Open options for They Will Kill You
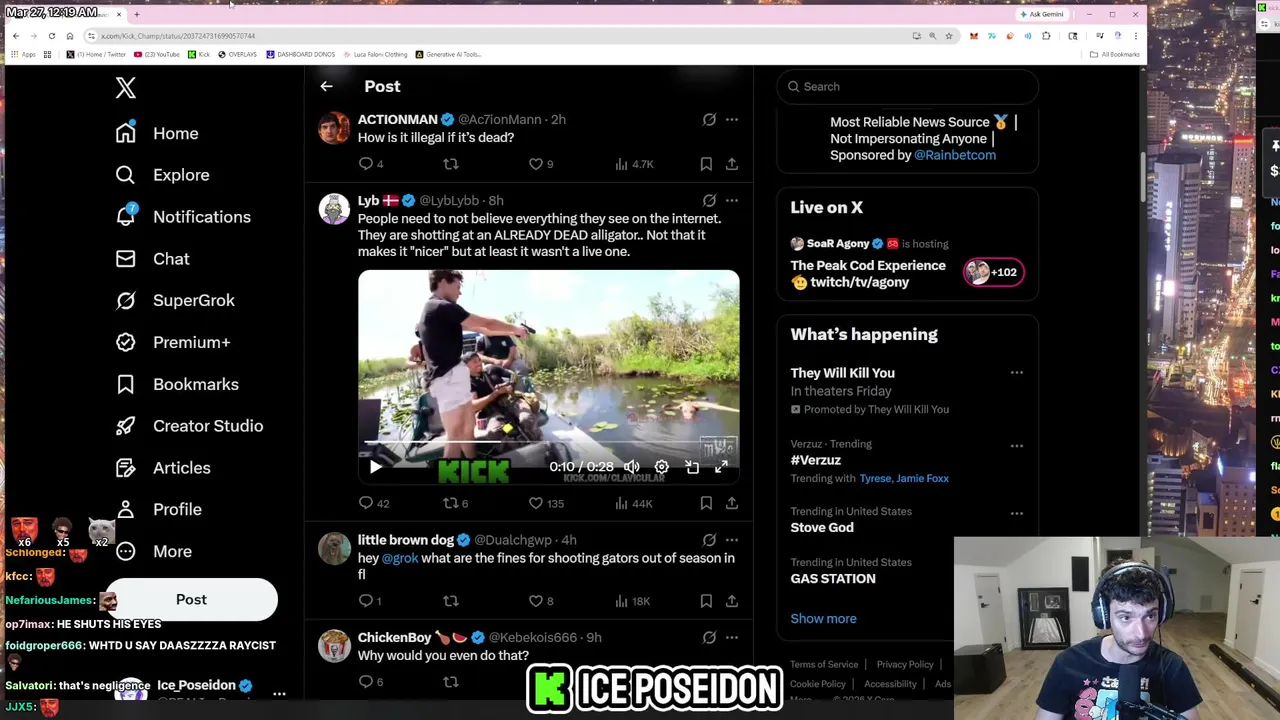The width and height of the screenshot is (1280, 720). [1016, 373]
